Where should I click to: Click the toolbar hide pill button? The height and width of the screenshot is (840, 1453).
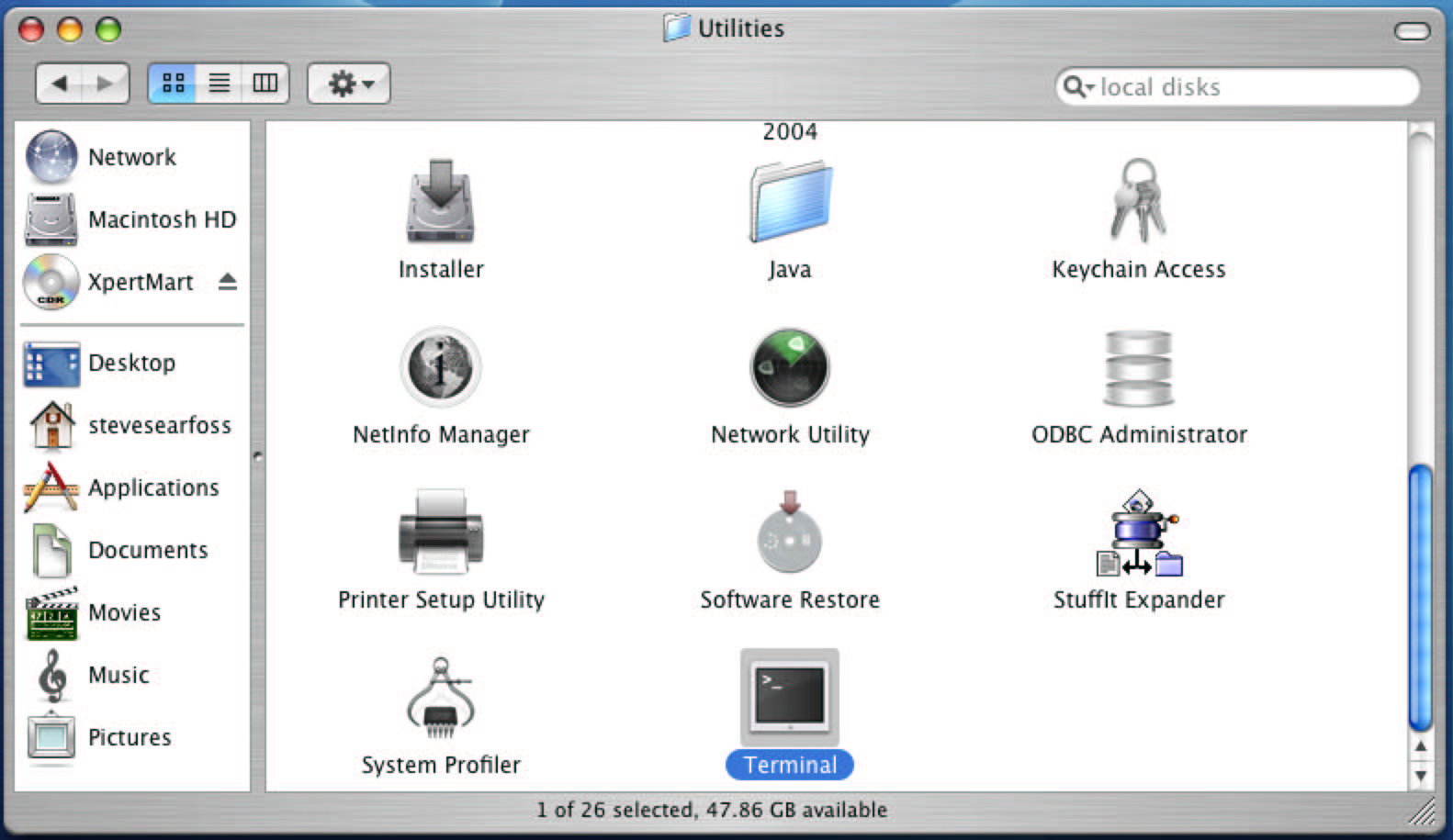coord(1412,32)
